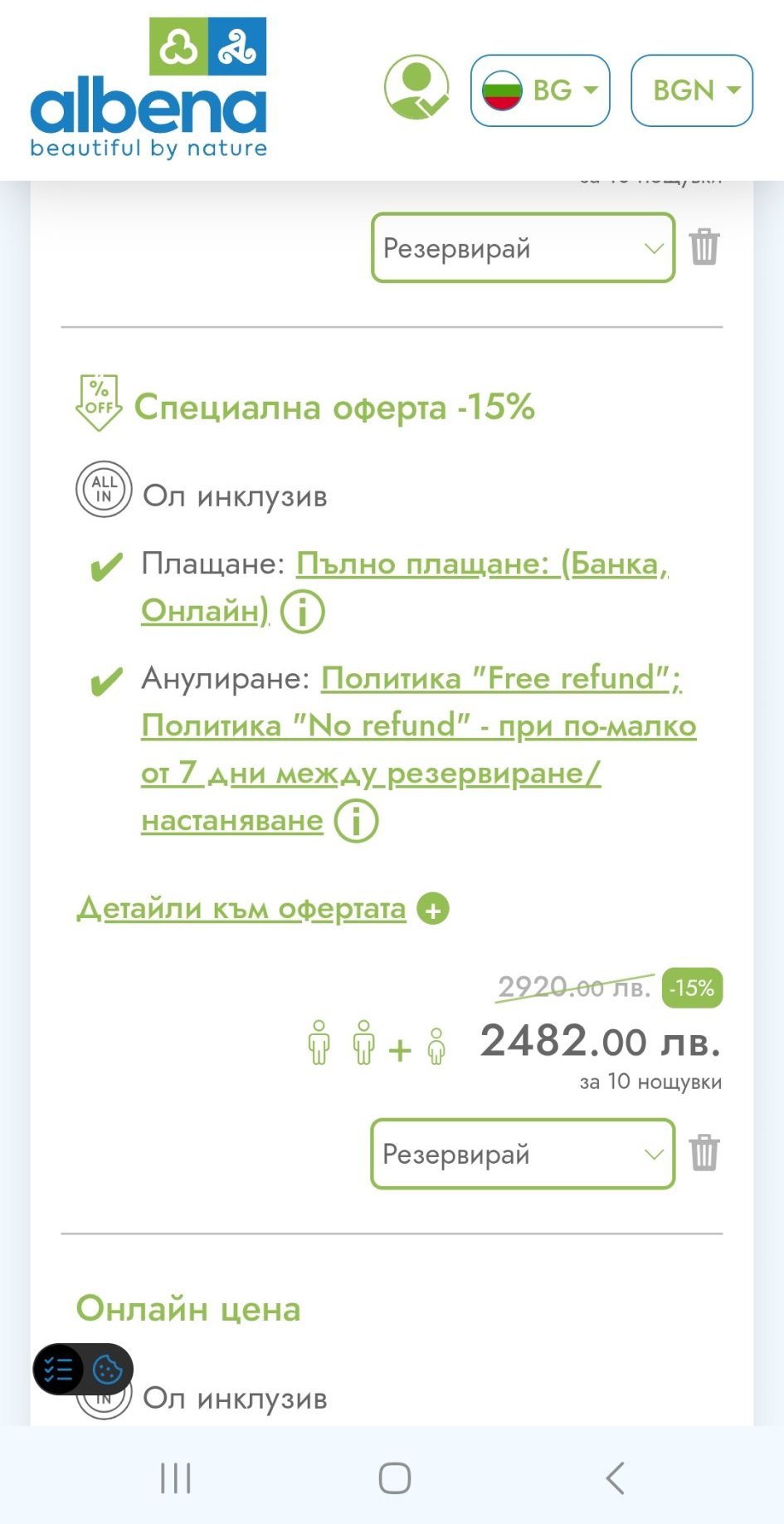Open the cookie settings icon
Screen dimensions: 784x1524
click(108, 1369)
